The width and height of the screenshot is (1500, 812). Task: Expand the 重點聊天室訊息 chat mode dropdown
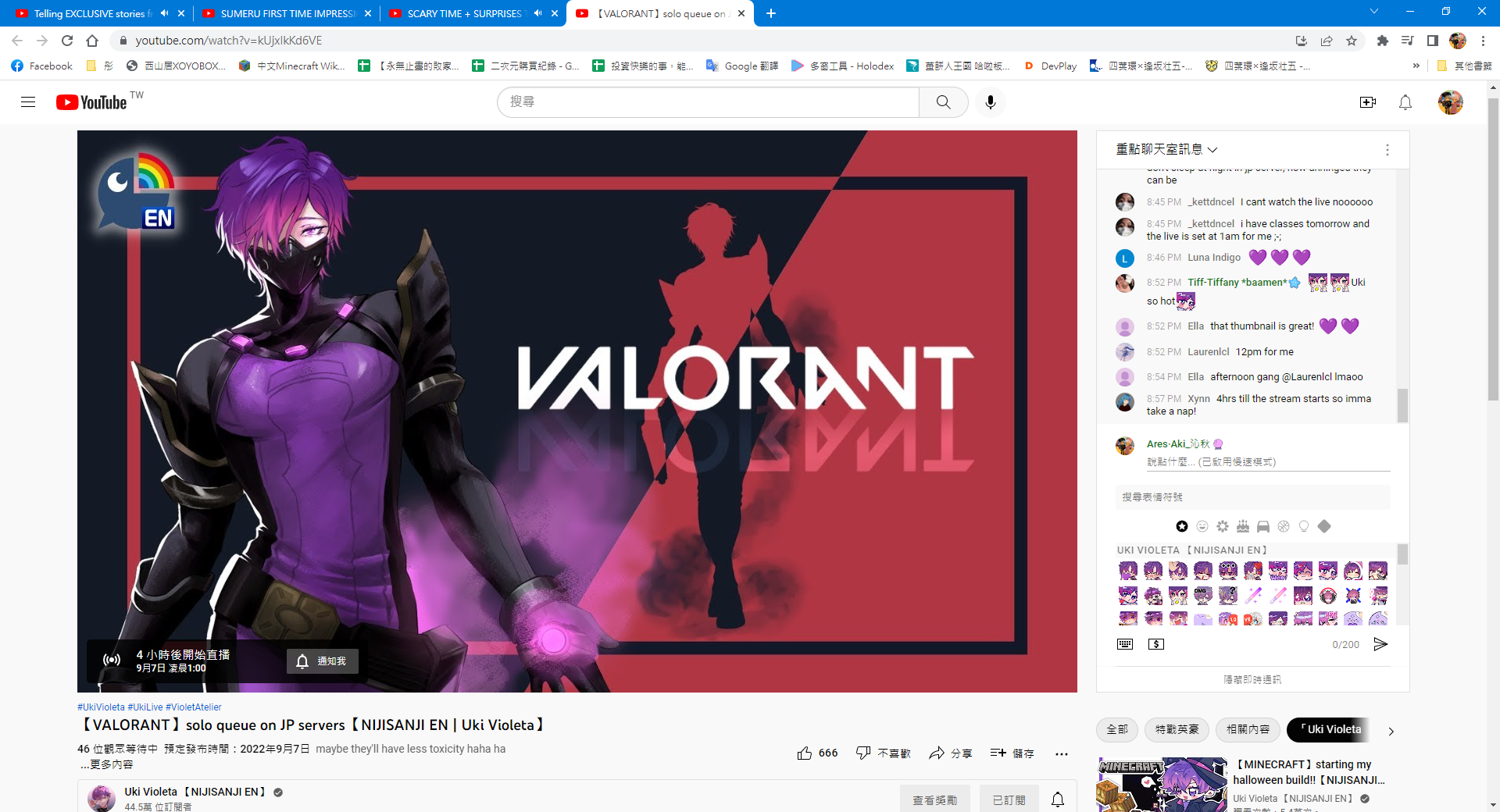1166,150
